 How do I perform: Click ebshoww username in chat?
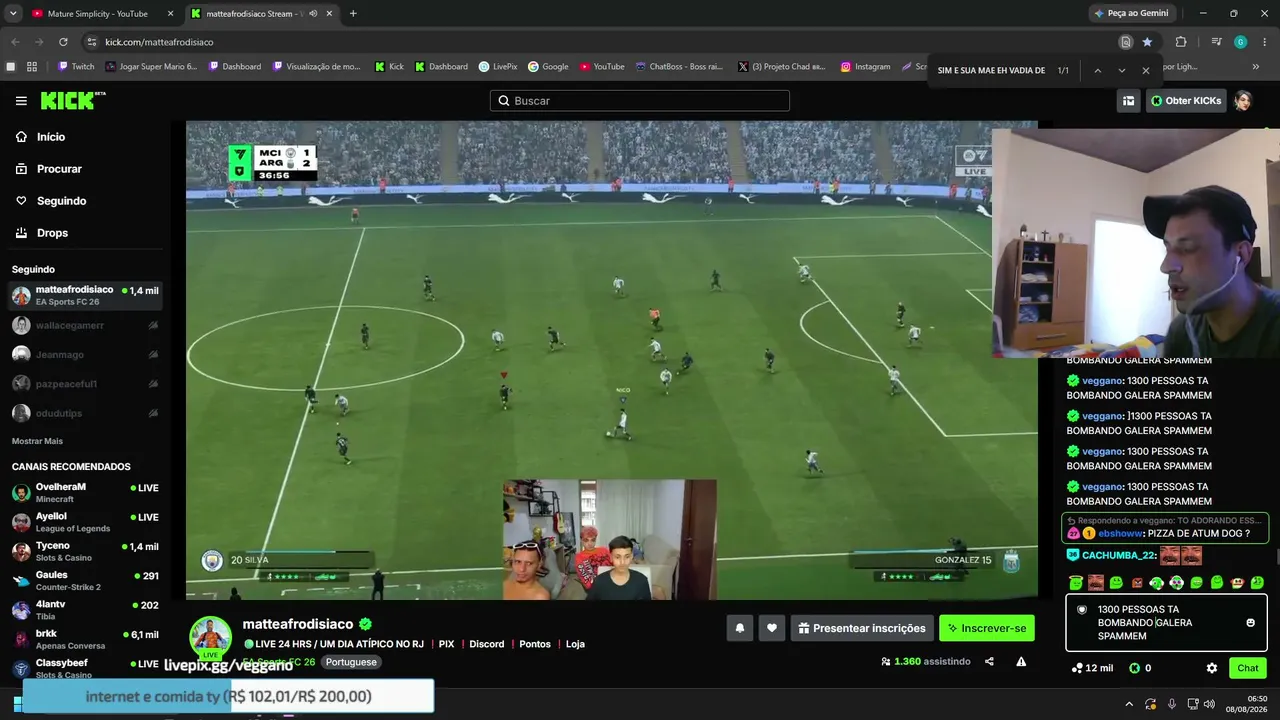[x=1121, y=534]
